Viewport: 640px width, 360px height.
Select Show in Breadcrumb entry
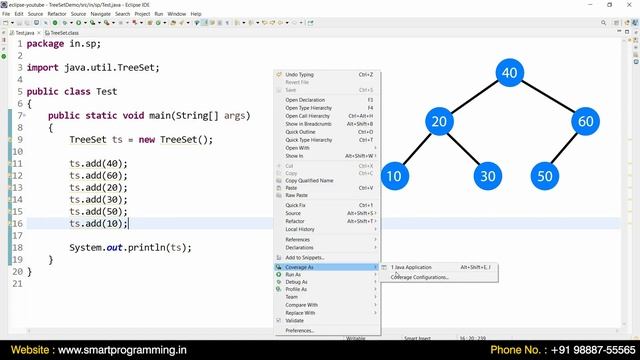327,124
